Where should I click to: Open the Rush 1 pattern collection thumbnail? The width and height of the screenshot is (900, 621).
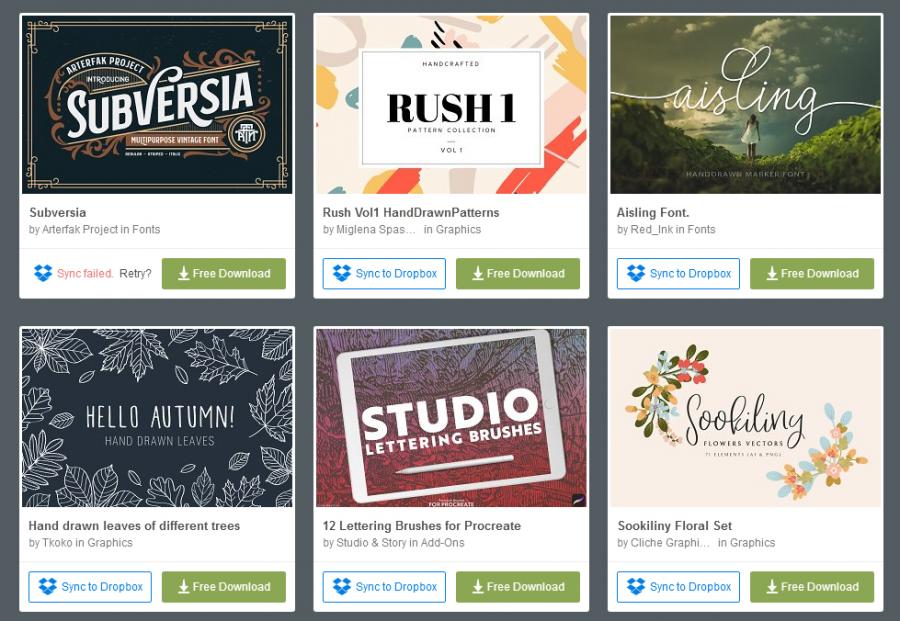pos(451,104)
